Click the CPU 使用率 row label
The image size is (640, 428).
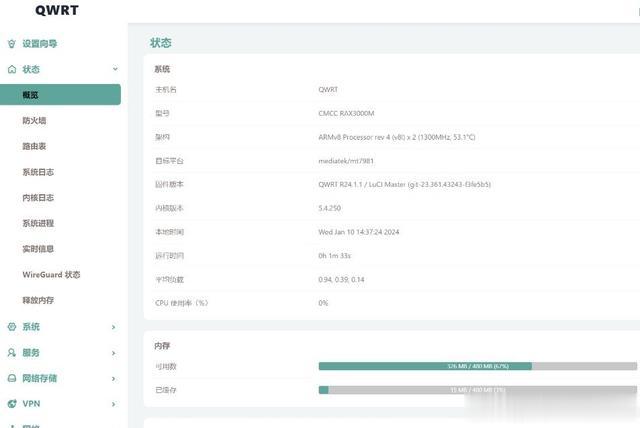[182, 303]
